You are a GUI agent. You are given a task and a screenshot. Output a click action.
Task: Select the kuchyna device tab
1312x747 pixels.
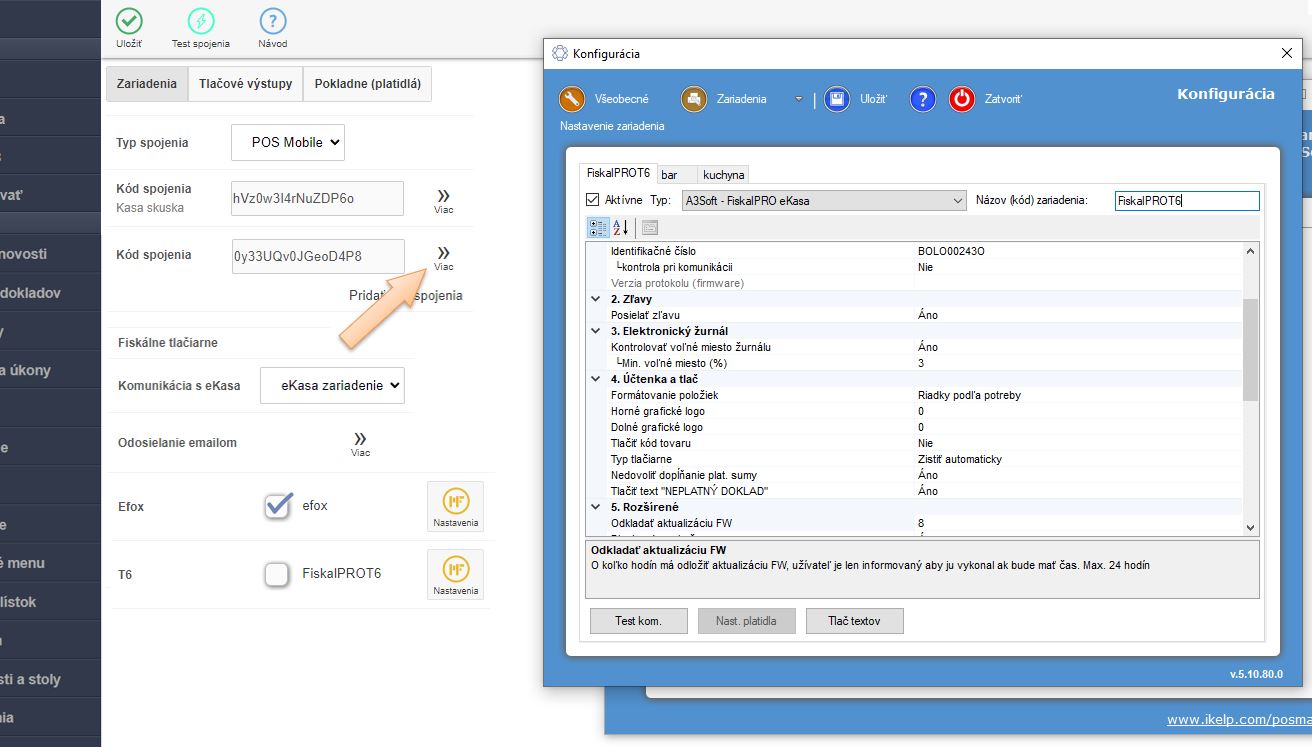(723, 175)
